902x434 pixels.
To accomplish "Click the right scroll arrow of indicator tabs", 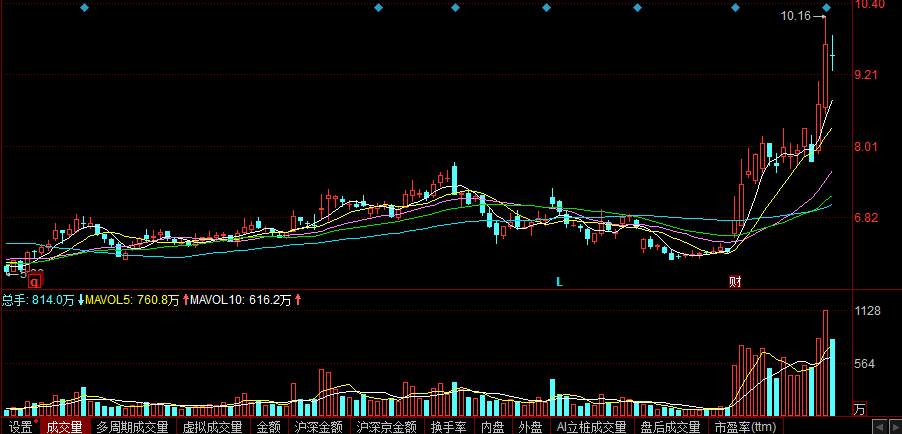I will [895, 427].
